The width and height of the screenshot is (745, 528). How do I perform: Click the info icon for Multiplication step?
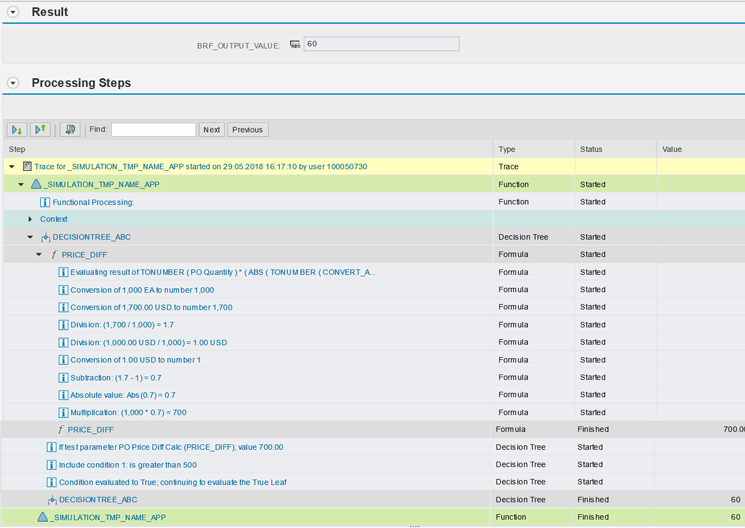(63, 412)
